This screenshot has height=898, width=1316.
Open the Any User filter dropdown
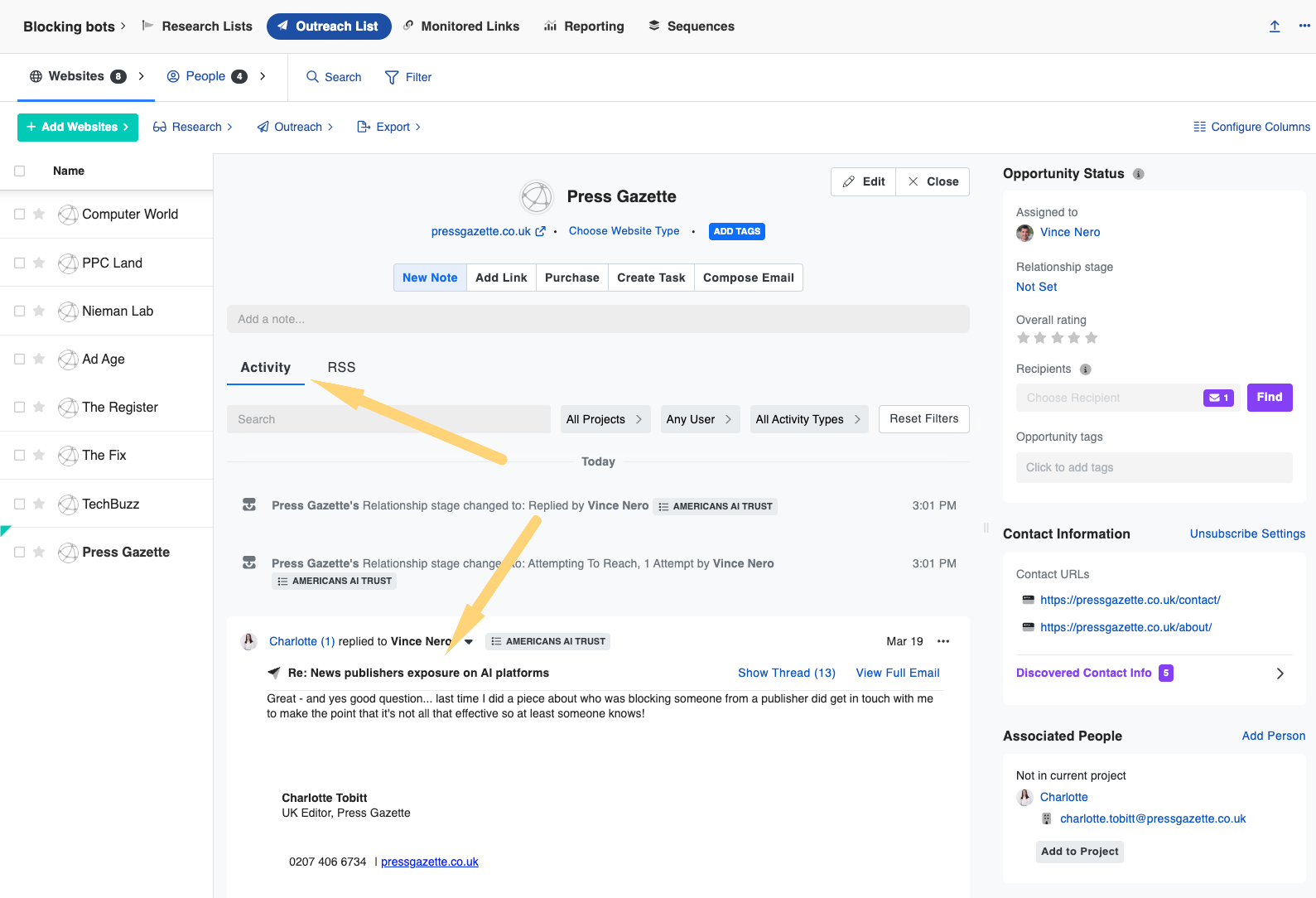click(701, 419)
